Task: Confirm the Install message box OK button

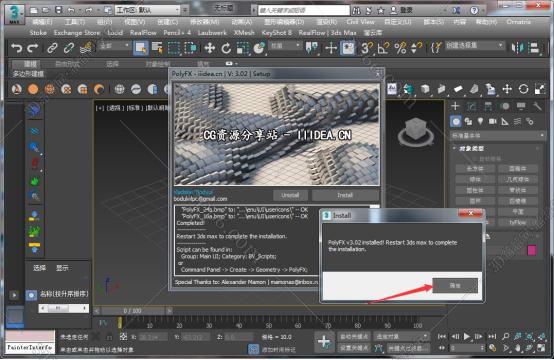Action: (x=455, y=285)
